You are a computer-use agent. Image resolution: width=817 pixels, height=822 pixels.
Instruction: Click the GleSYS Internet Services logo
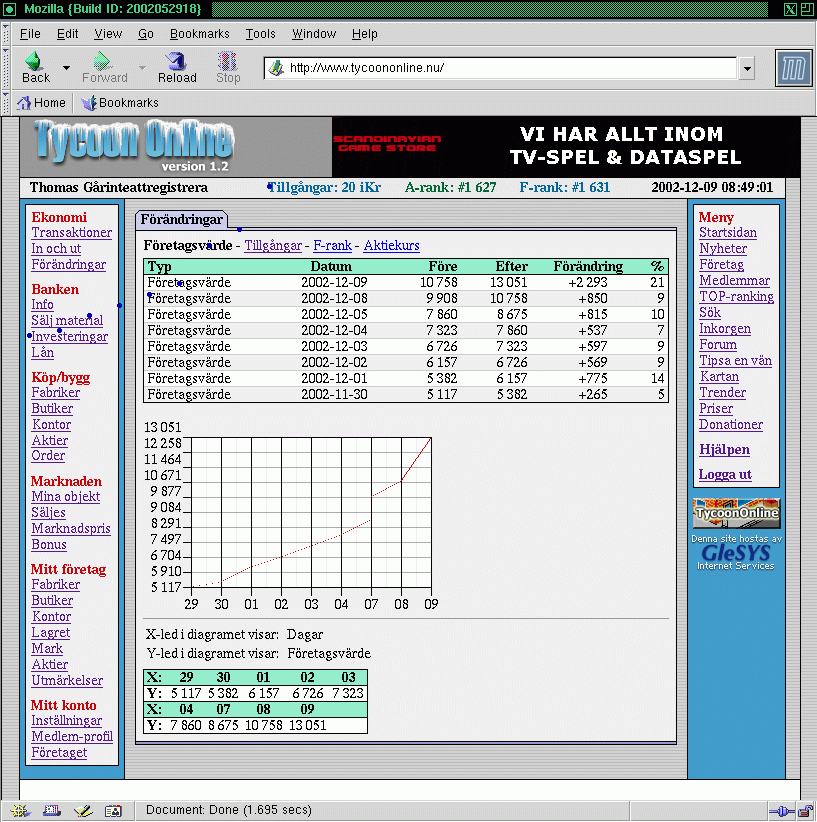click(736, 553)
